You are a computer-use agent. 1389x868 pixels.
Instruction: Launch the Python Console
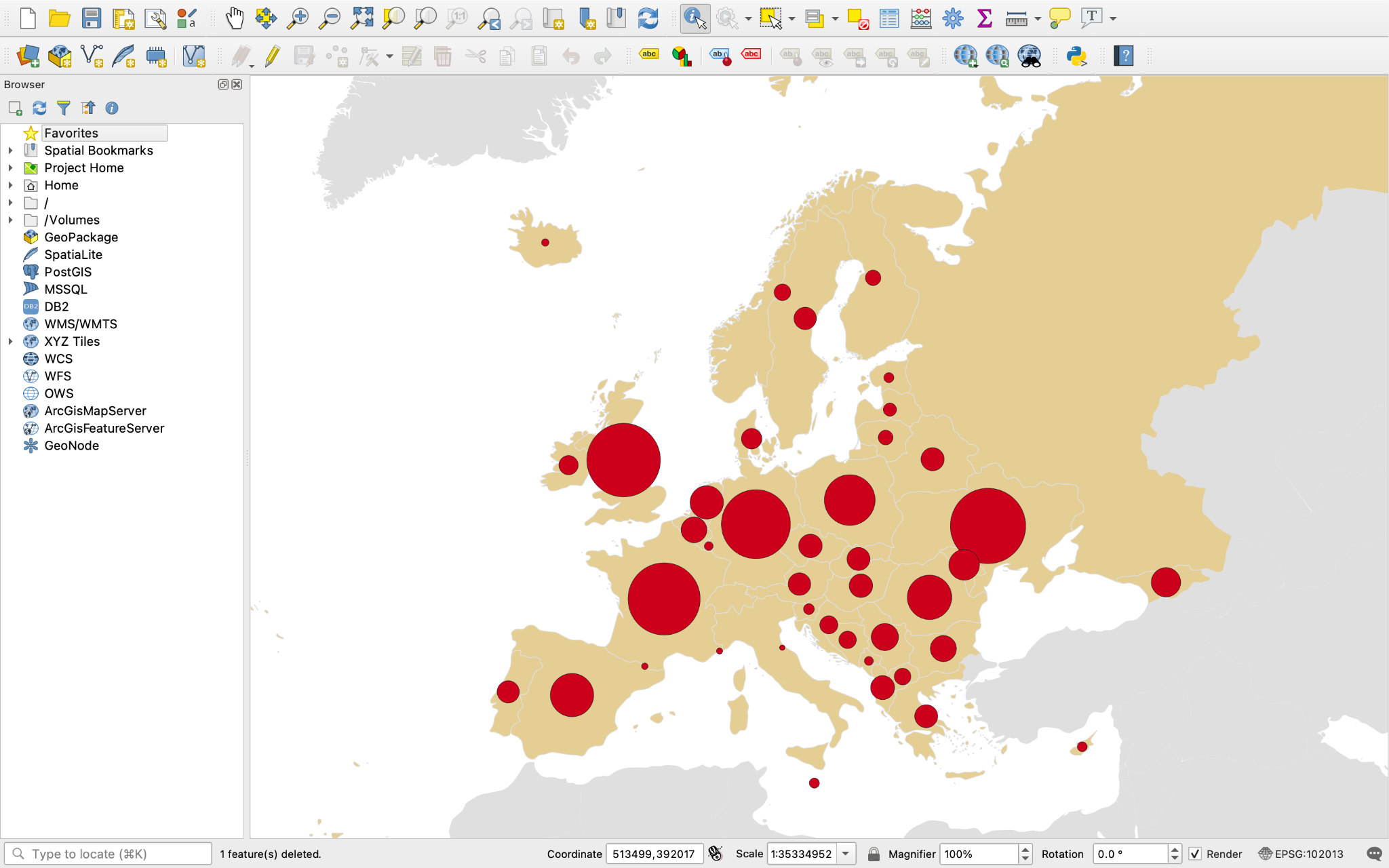1077,56
